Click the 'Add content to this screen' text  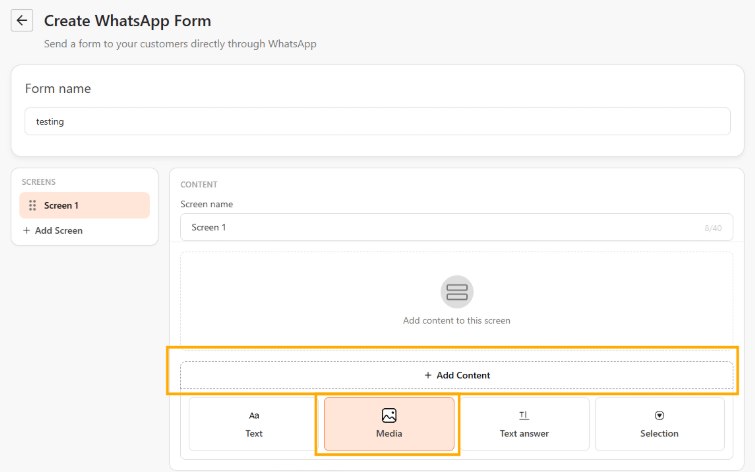(456, 321)
